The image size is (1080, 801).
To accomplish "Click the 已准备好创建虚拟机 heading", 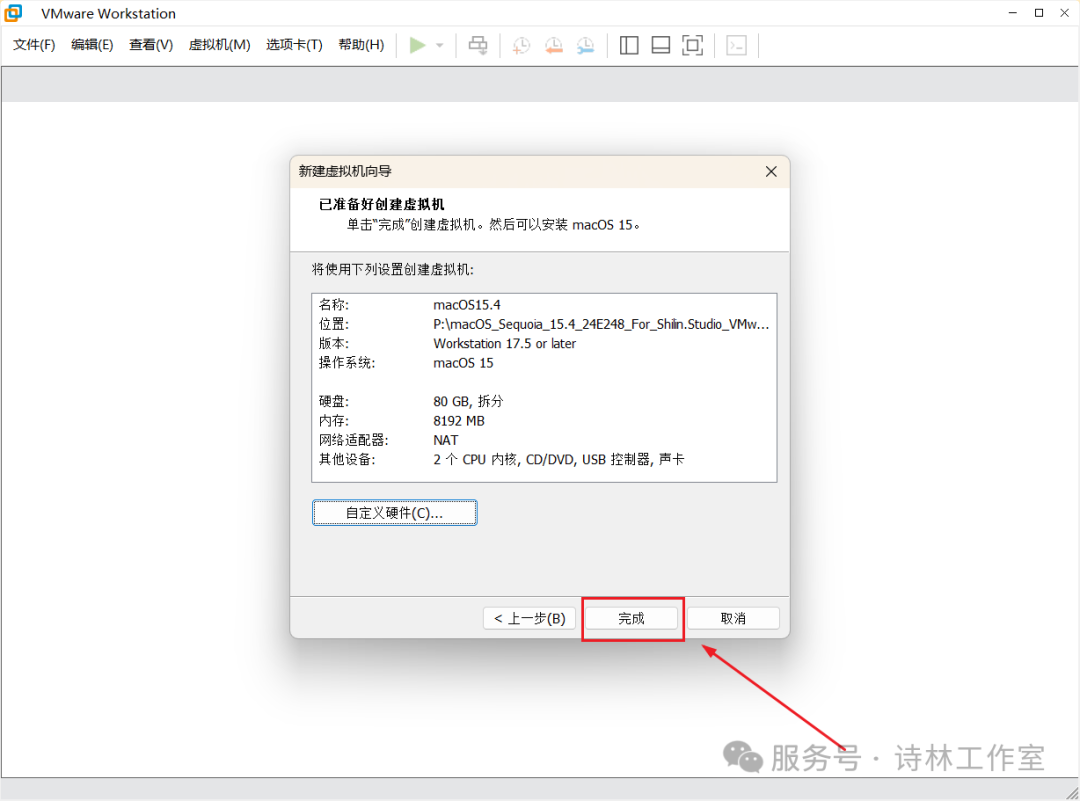I will click(x=382, y=204).
